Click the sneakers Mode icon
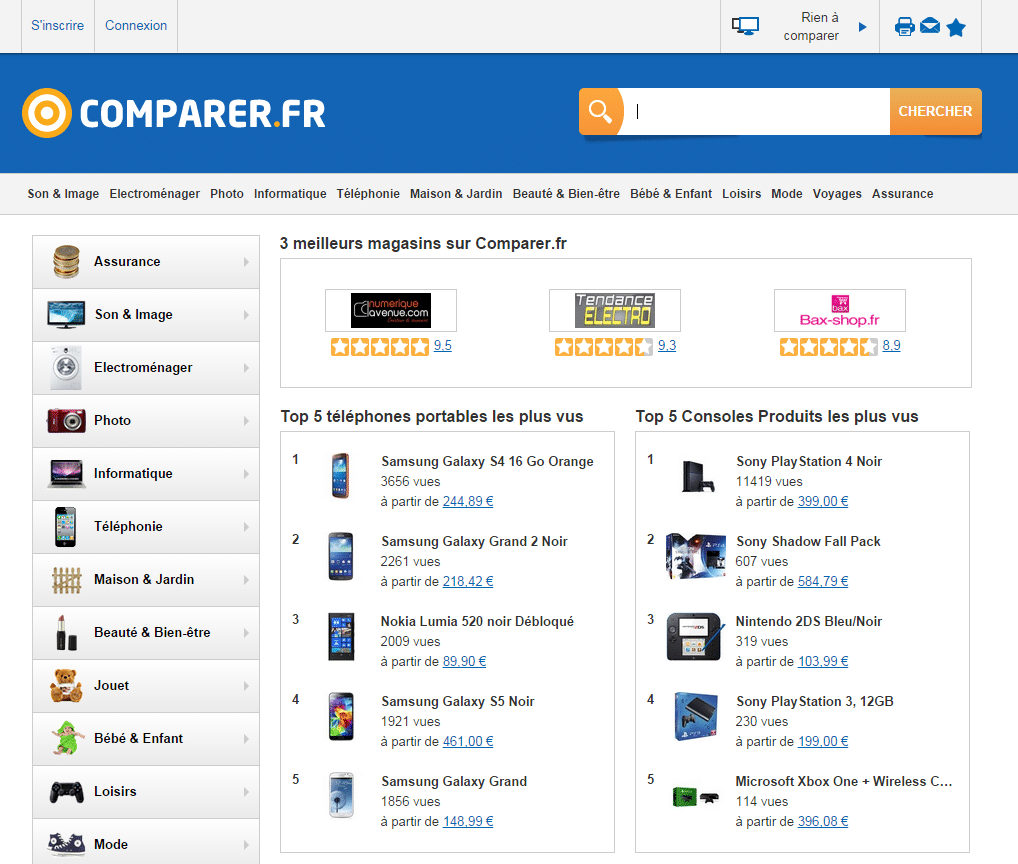Screen dimensions: 1018x864 [66, 844]
